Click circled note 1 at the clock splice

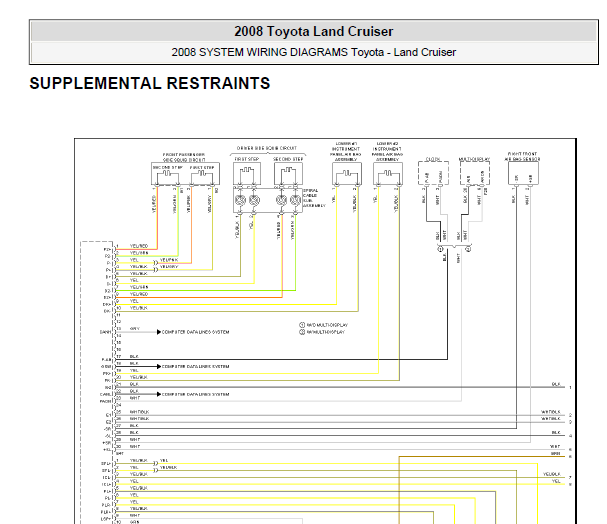click(440, 249)
